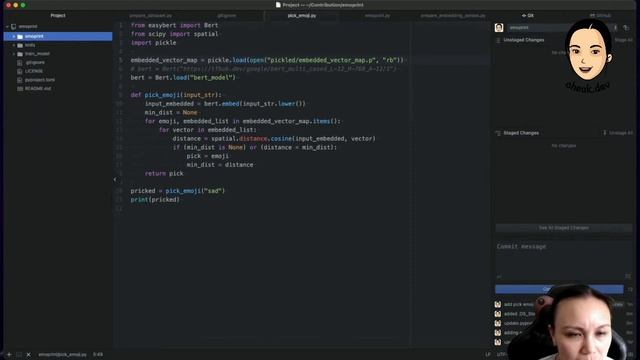Click the new item plus icon in status bar
This screenshot has height=360, width=640.
9,355
